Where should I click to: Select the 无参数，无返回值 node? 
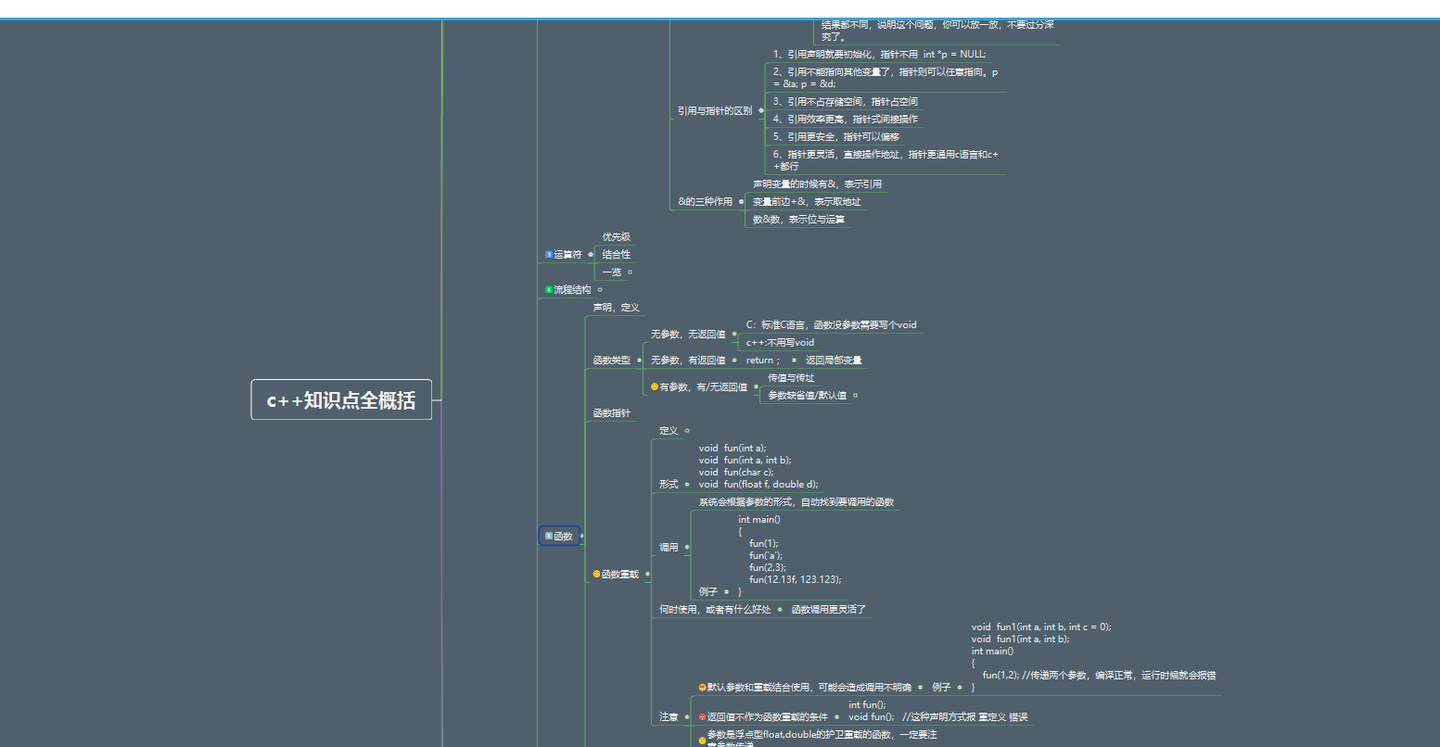tap(688, 334)
